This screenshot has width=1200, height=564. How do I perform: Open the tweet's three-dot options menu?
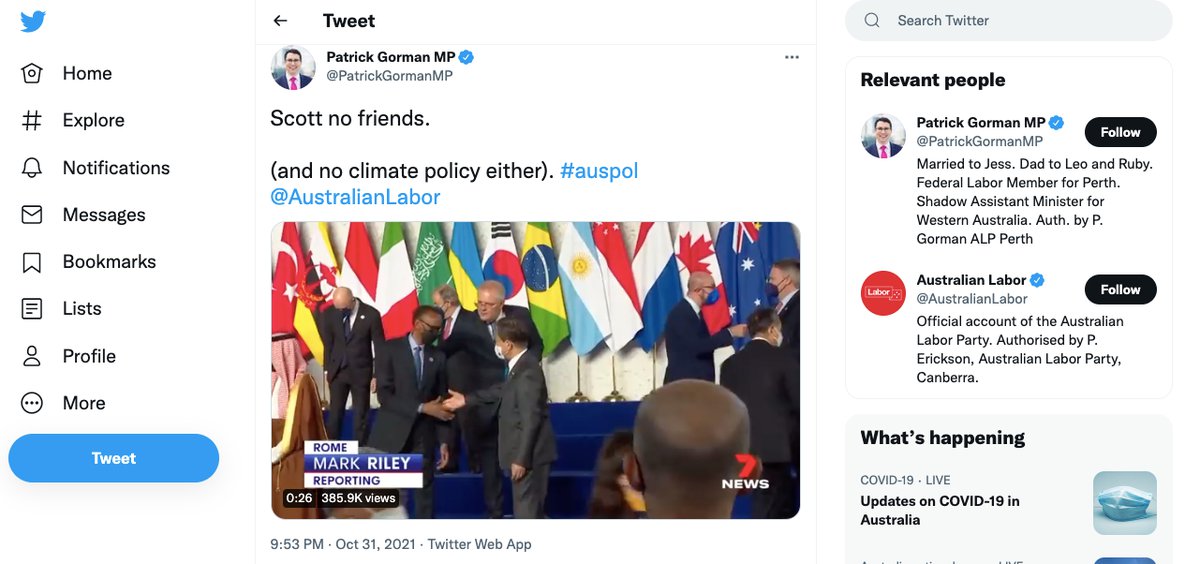coord(792,58)
